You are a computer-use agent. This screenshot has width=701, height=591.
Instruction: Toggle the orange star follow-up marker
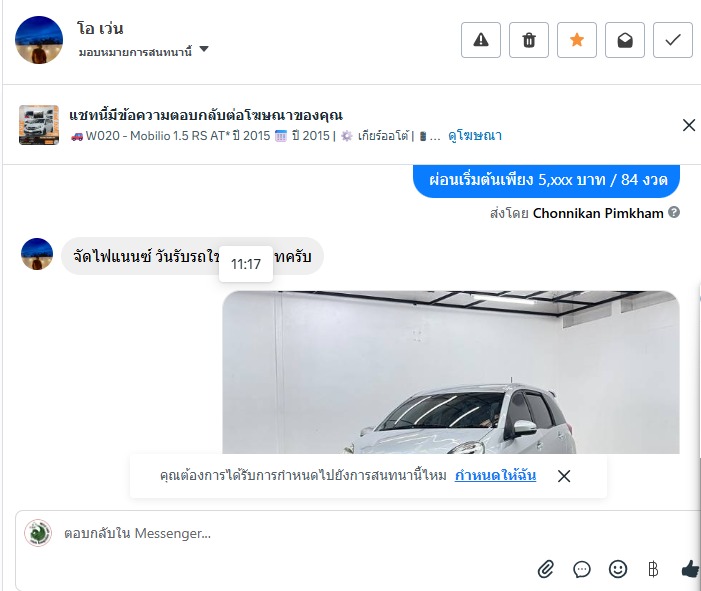577,40
